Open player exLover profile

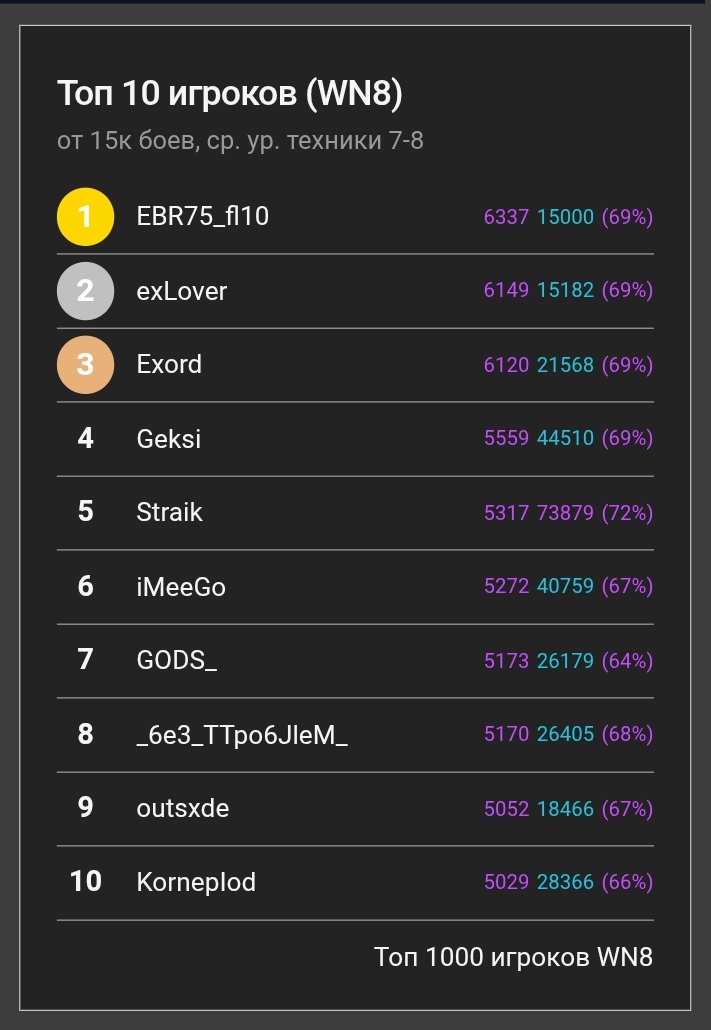[x=182, y=291]
